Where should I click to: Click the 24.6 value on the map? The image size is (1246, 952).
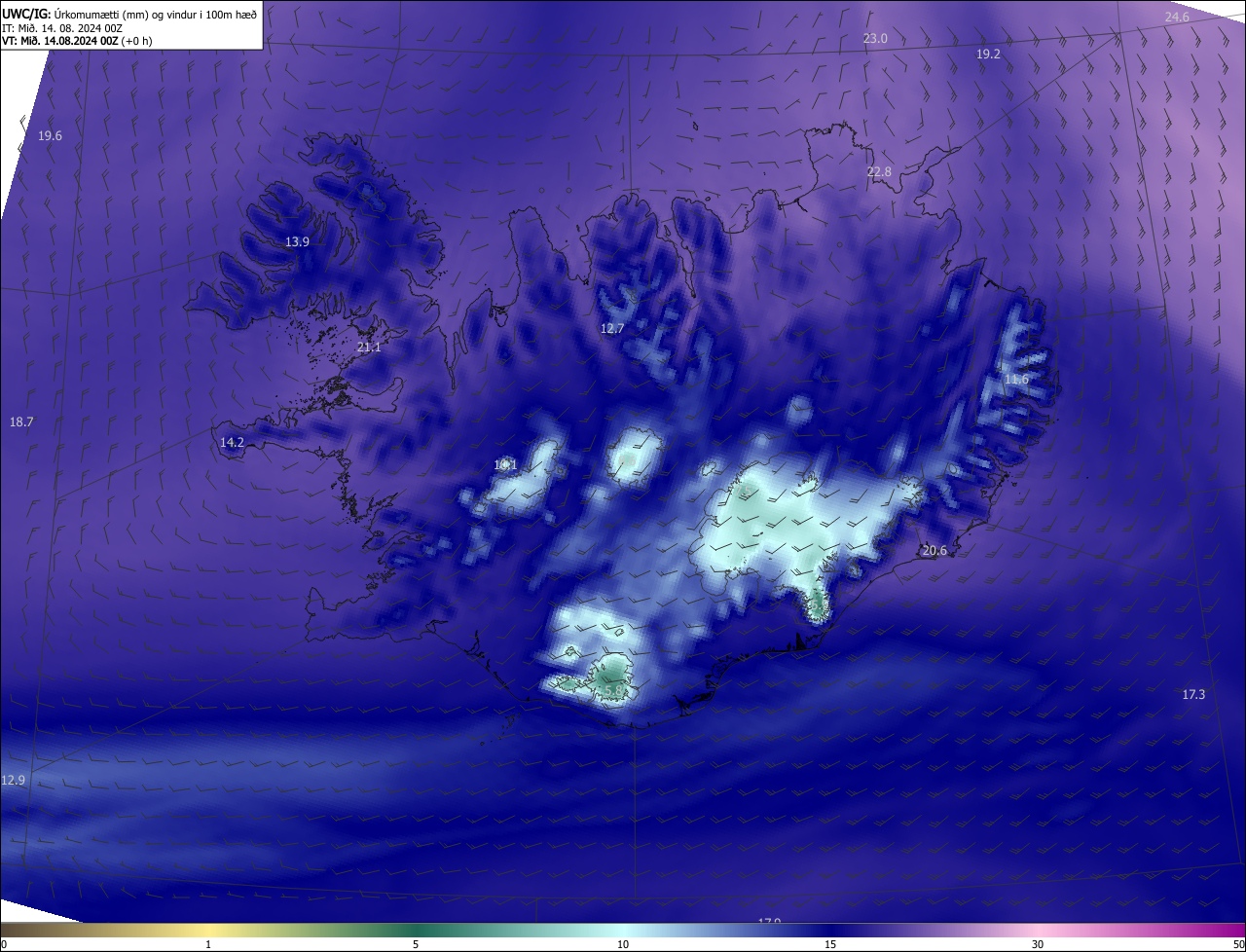[x=1177, y=17]
